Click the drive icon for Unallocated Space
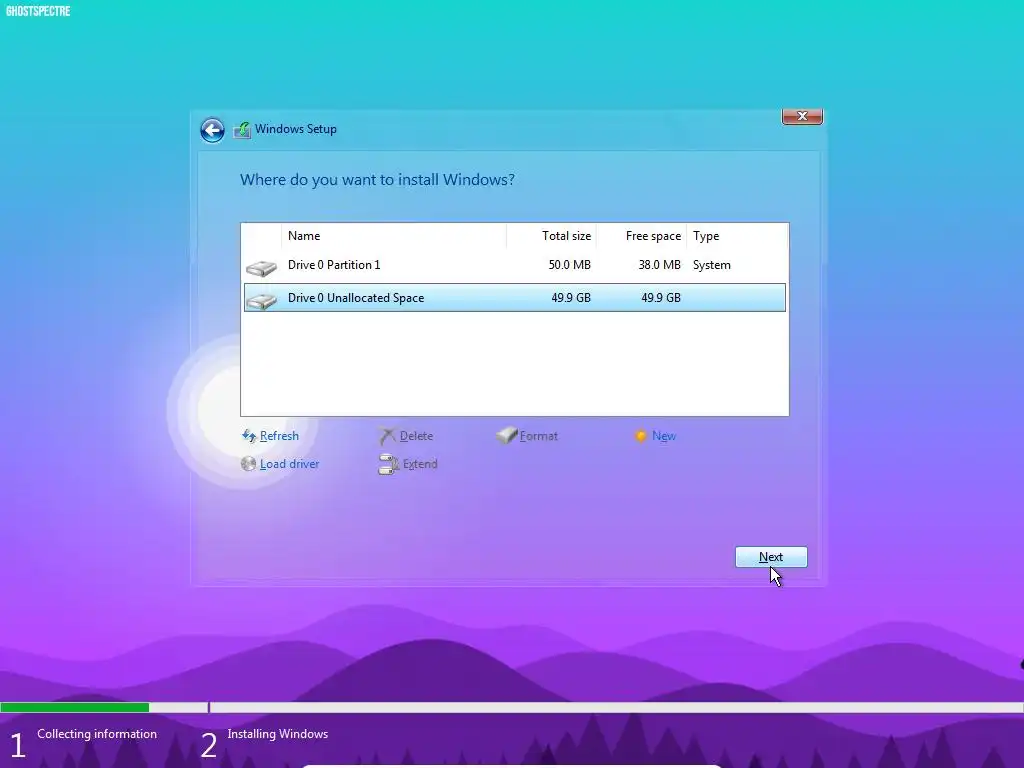 pos(261,300)
